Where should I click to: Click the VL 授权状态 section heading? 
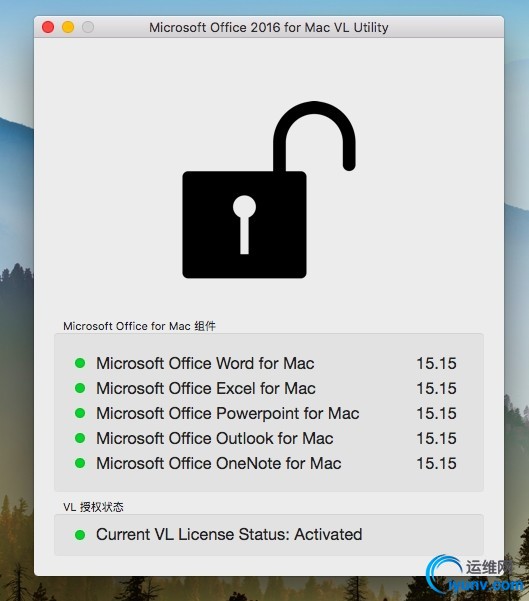[x=94, y=507]
